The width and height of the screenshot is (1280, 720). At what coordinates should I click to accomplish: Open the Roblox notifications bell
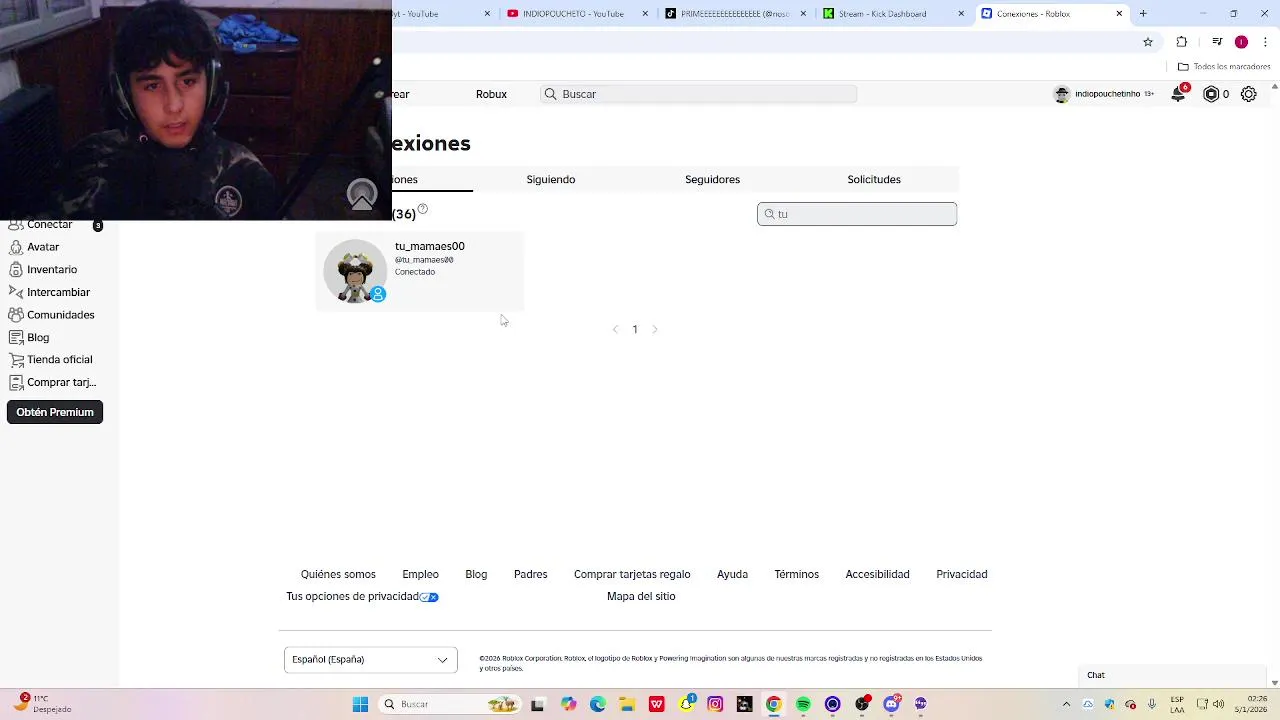(1179, 94)
